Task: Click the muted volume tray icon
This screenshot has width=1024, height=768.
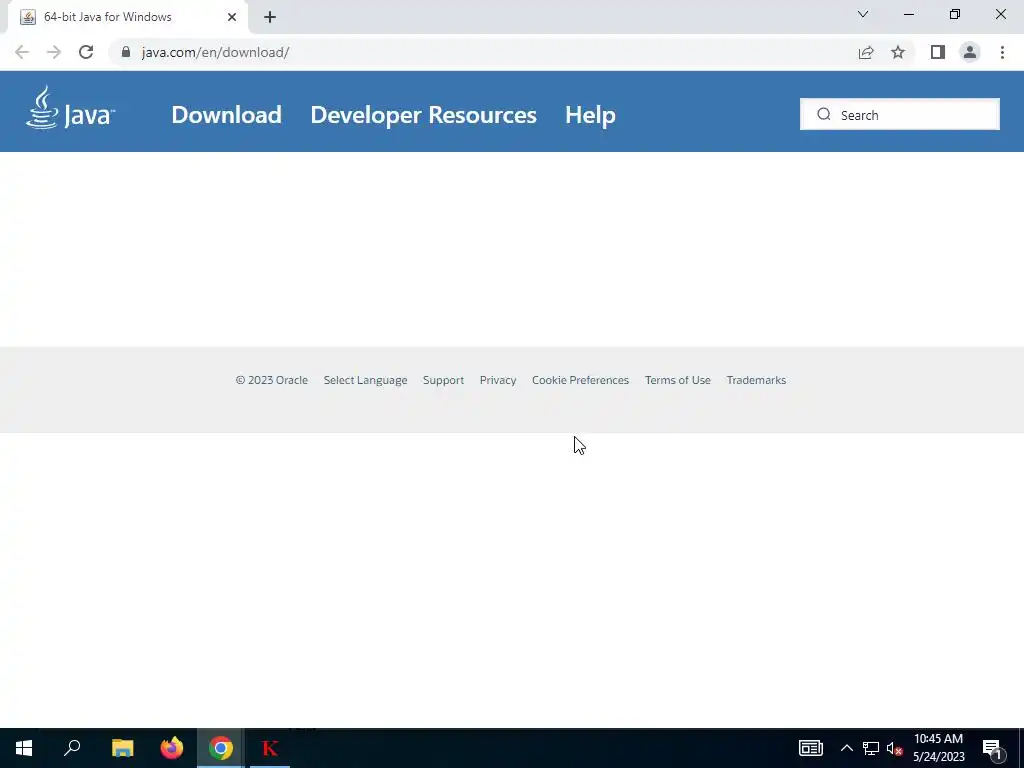Action: coord(894,748)
